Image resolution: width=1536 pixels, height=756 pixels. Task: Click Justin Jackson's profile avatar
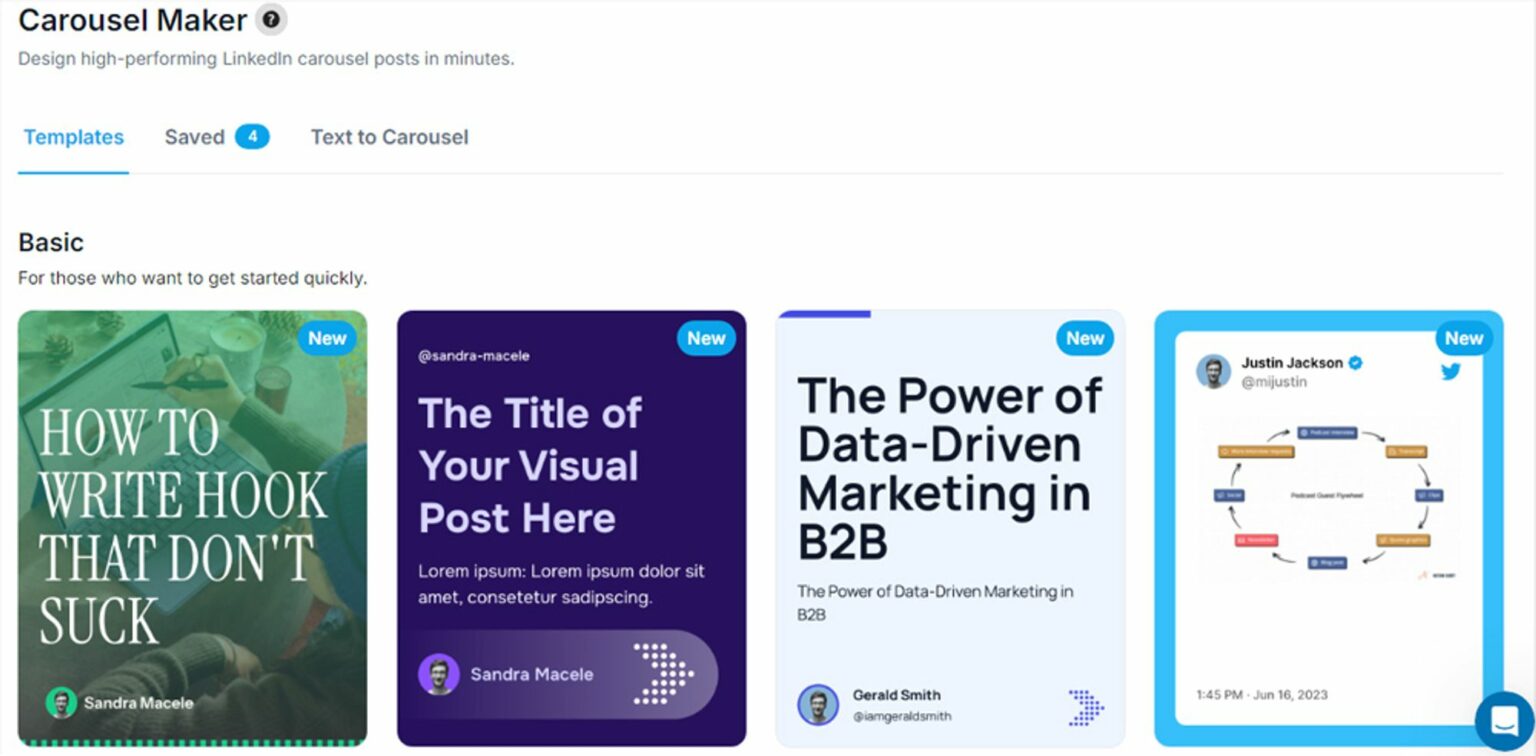[x=1213, y=371]
